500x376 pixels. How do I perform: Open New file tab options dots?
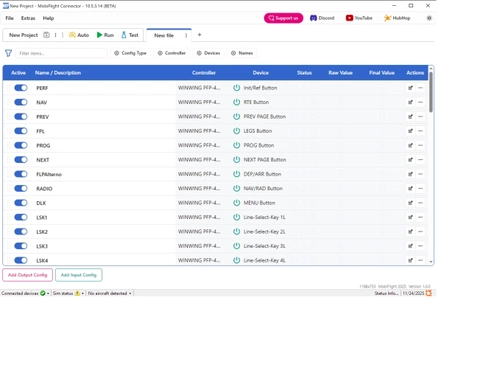pyautogui.click(x=186, y=35)
